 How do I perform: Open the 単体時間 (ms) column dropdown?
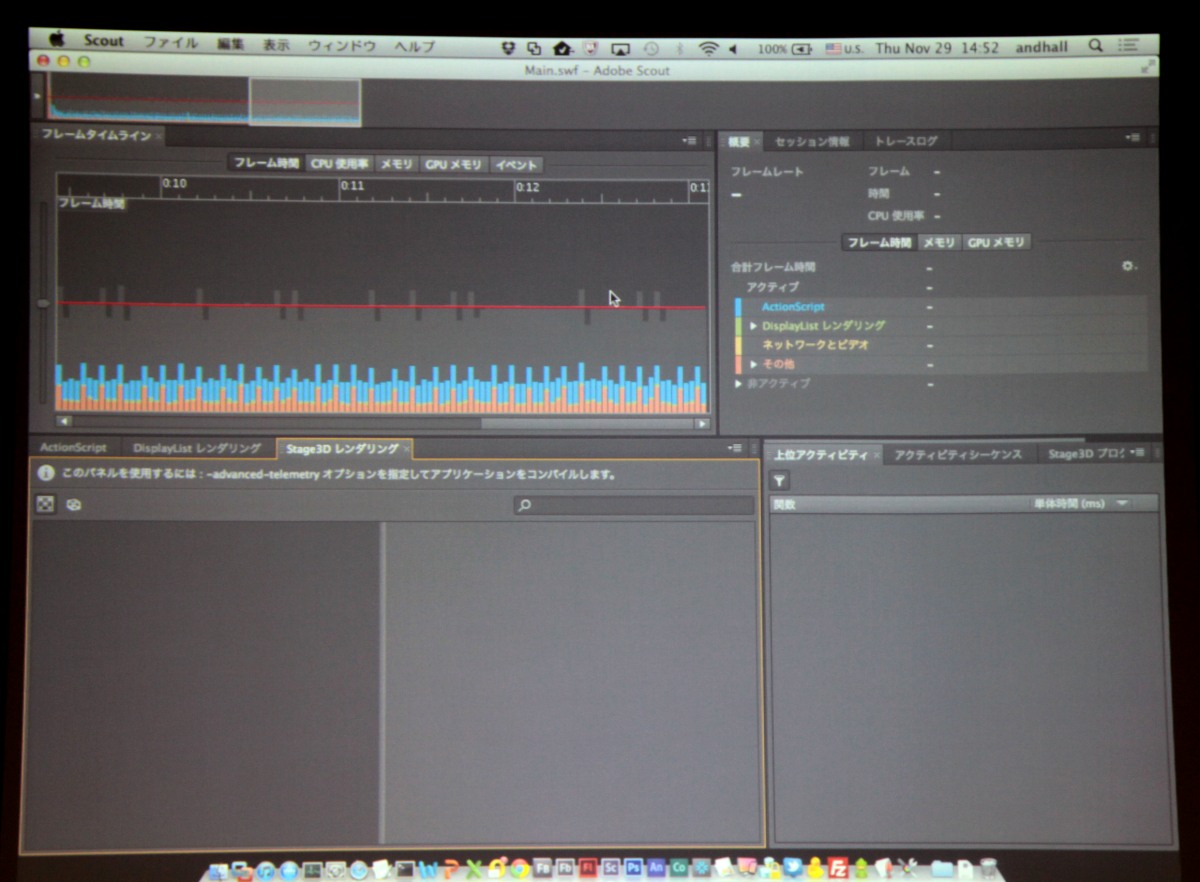coord(1122,503)
